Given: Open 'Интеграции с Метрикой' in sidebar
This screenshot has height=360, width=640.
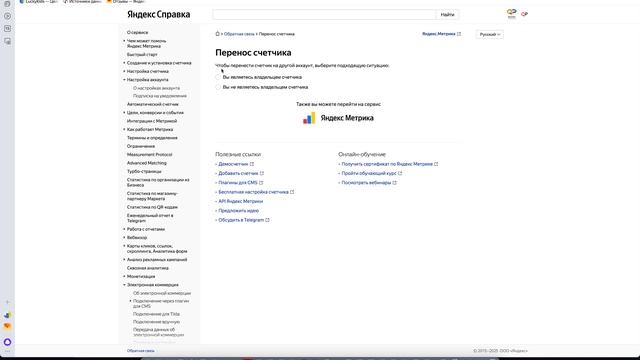Looking at the screenshot, I should point(152,121).
